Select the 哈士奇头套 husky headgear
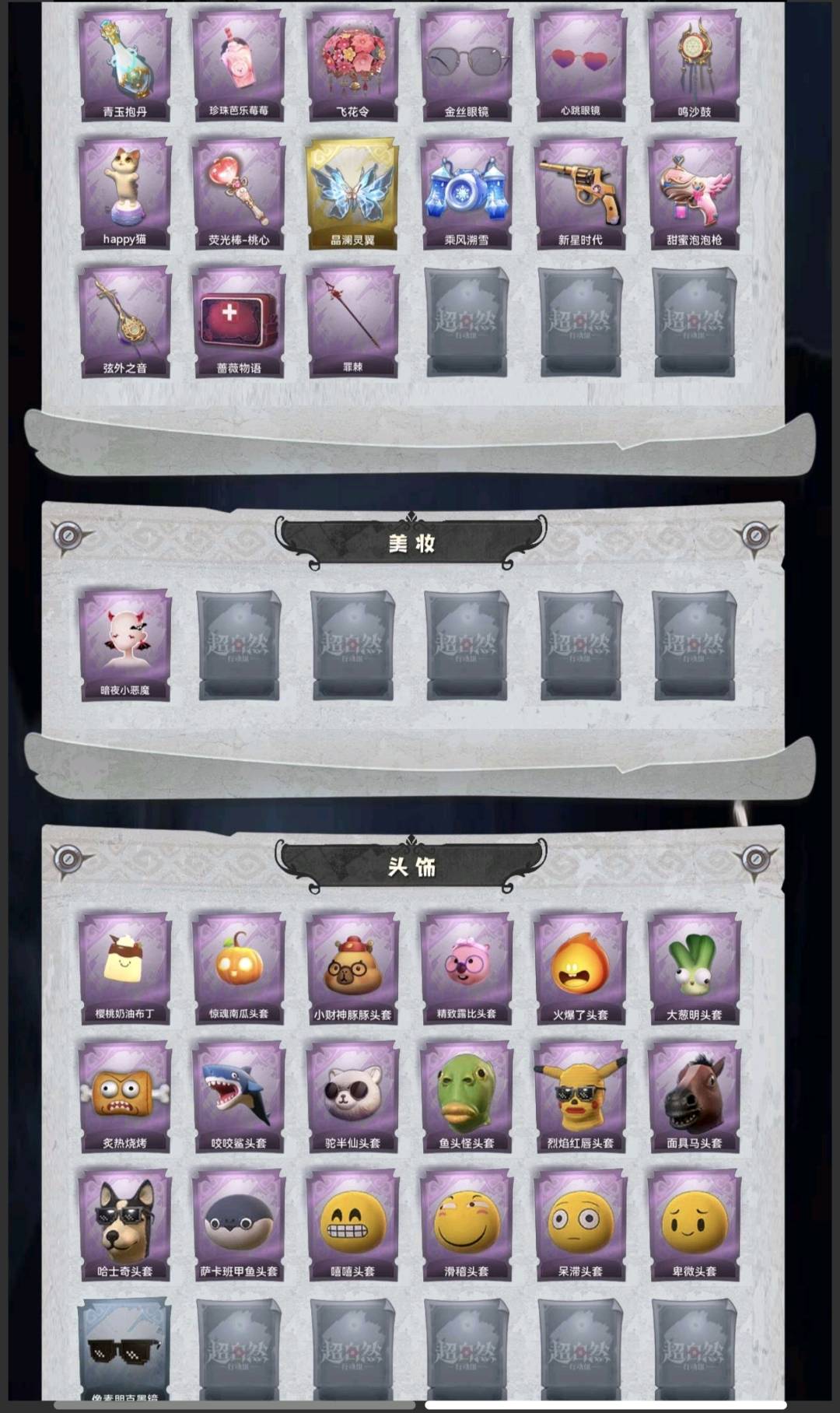The image size is (840, 1413). pyautogui.click(x=124, y=1225)
